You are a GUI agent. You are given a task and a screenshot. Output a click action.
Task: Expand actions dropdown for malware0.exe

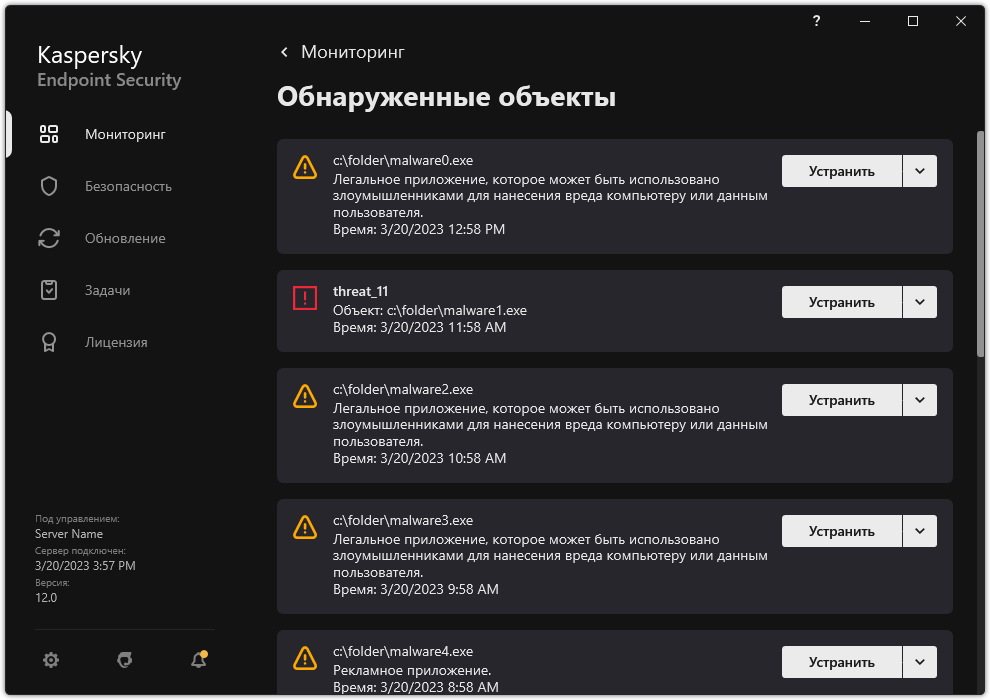(919, 170)
